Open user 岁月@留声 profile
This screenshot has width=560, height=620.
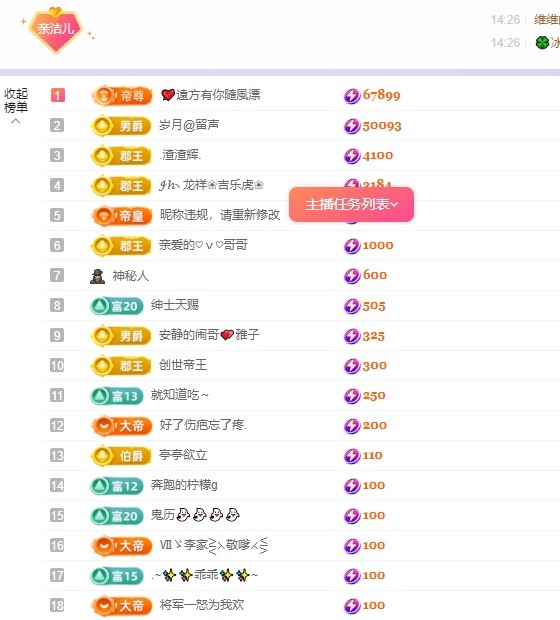[189, 125]
